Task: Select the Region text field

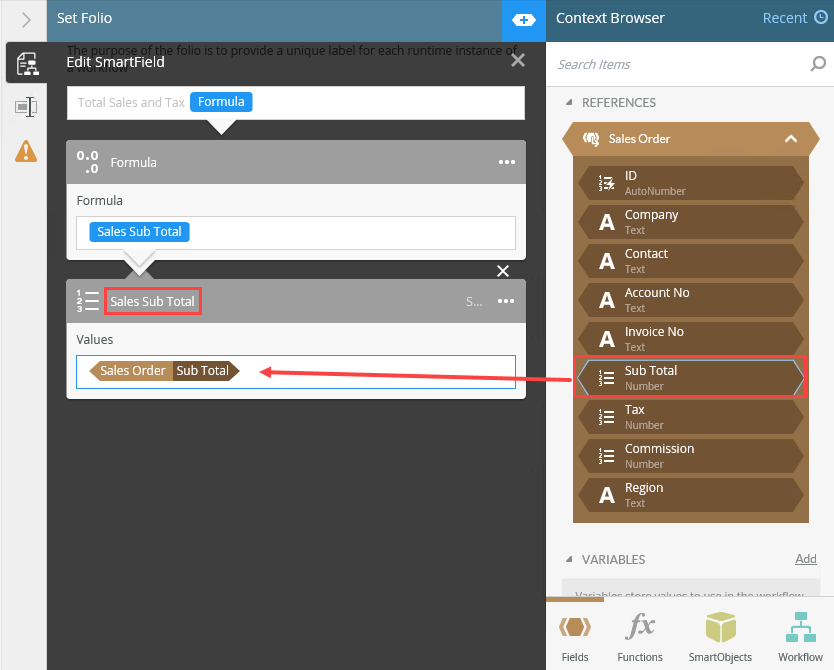Action: (690, 495)
